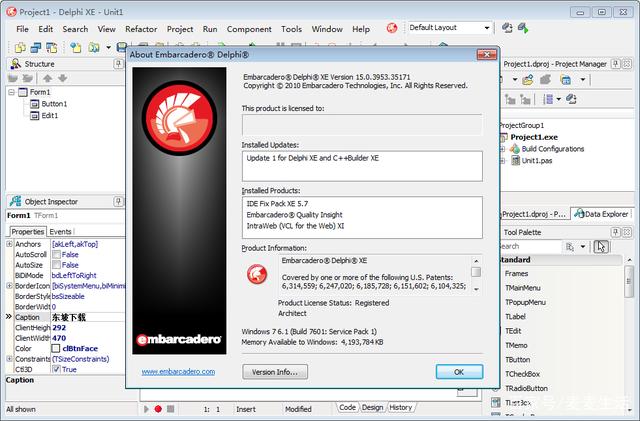This screenshot has height=421, width=640.
Task: Open the Refactor menu
Action: [x=141, y=29]
